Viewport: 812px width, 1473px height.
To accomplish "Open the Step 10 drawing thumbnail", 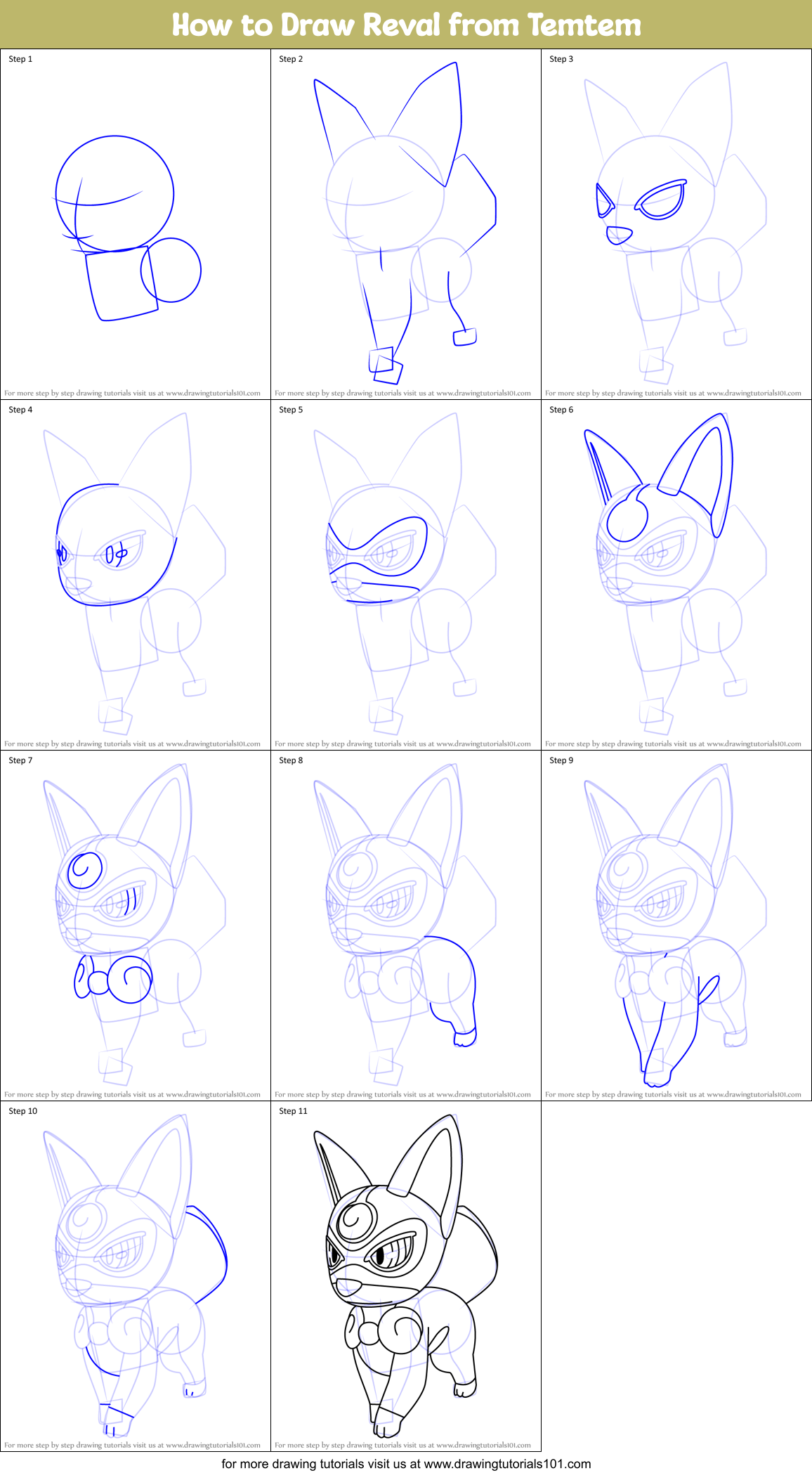I will pyautogui.click(x=136, y=1276).
